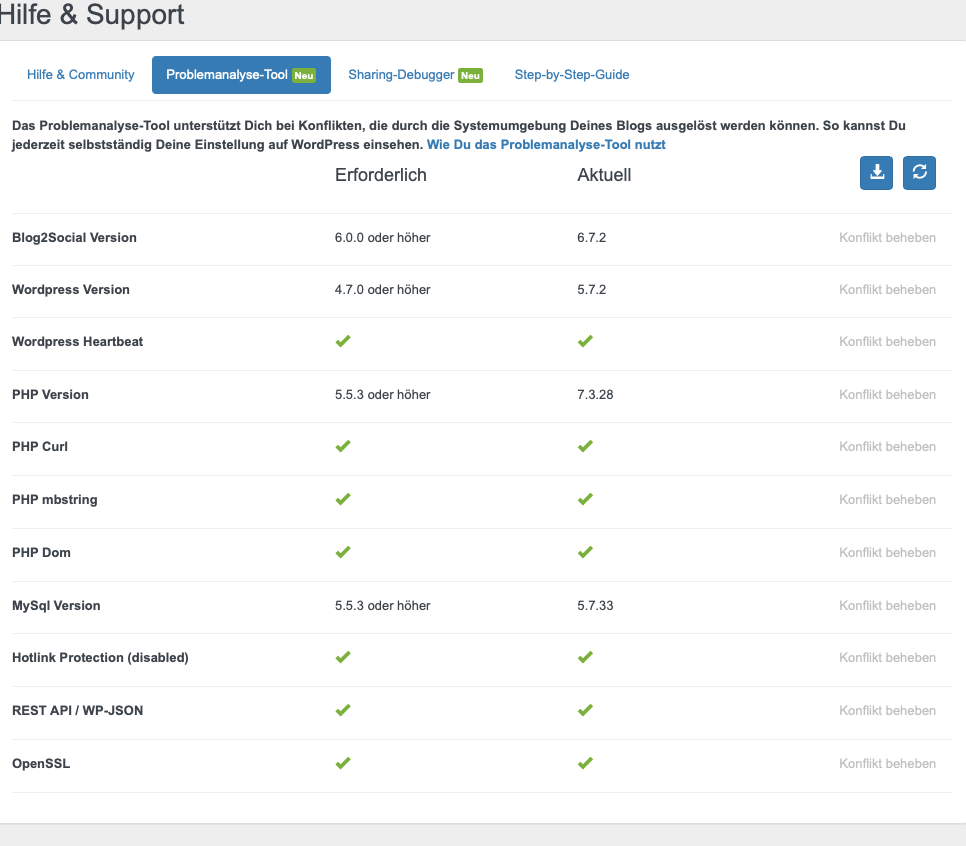Click the Erforderlich checkmark for OpenSSL
966x846 pixels.
coord(343,763)
